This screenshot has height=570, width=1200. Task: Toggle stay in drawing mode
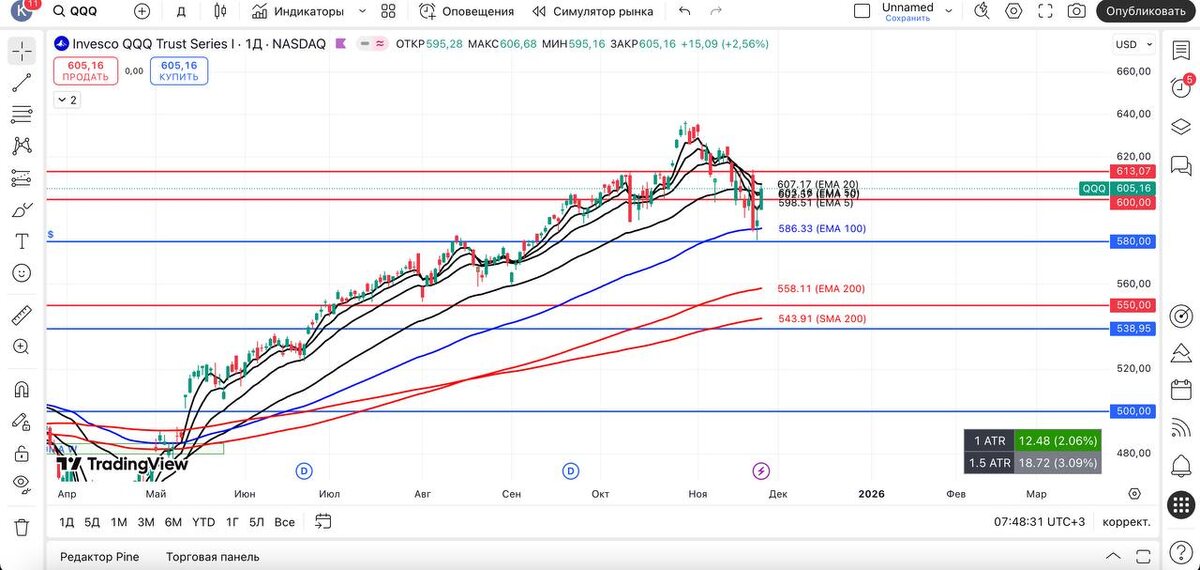tap(21, 421)
